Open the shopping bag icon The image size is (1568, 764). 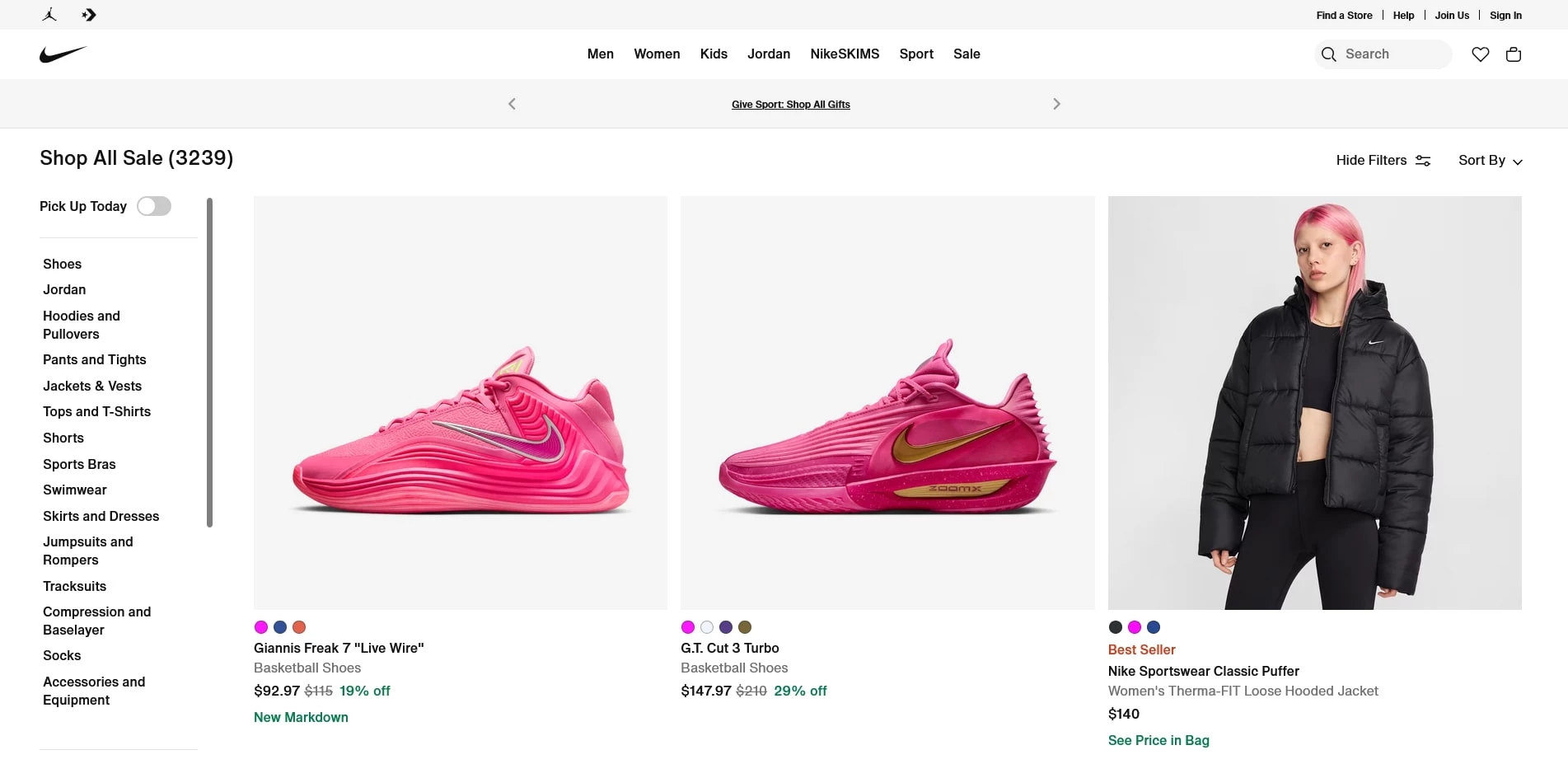pyautogui.click(x=1513, y=54)
